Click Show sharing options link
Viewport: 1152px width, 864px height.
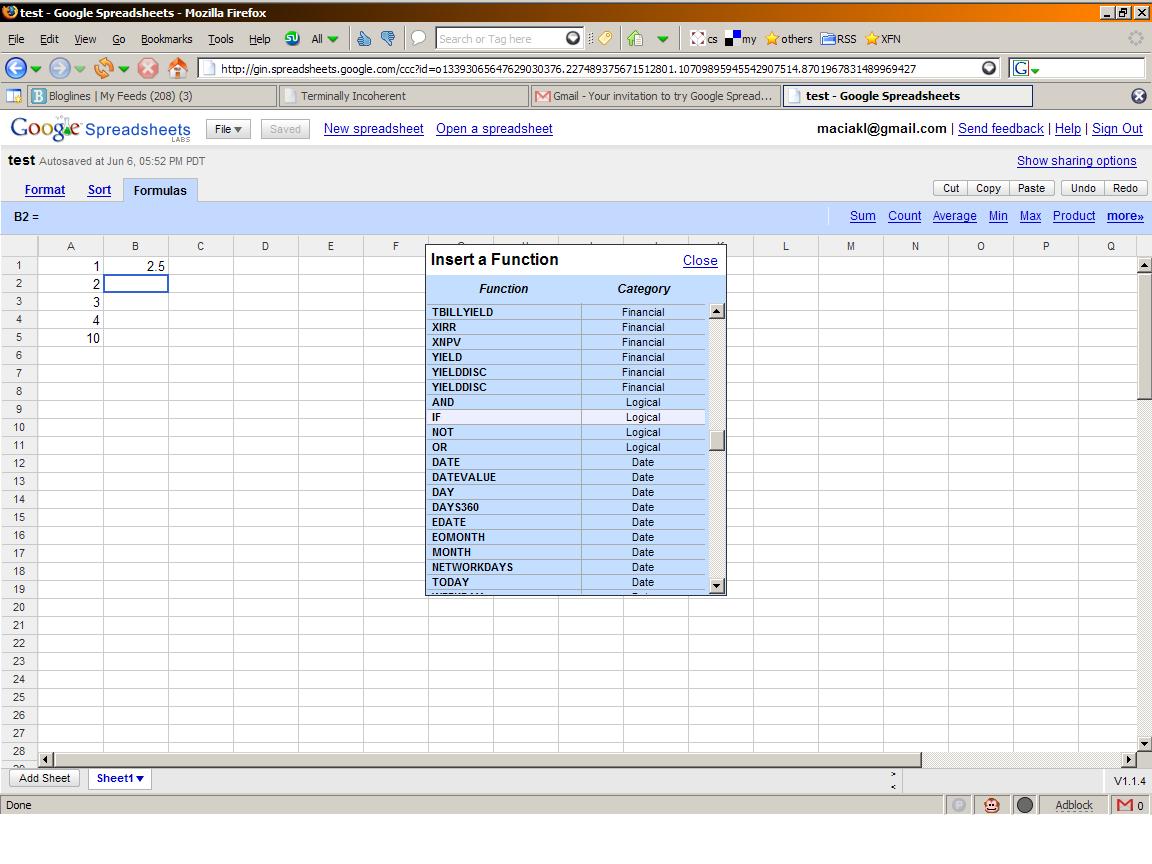pyautogui.click(x=1076, y=161)
